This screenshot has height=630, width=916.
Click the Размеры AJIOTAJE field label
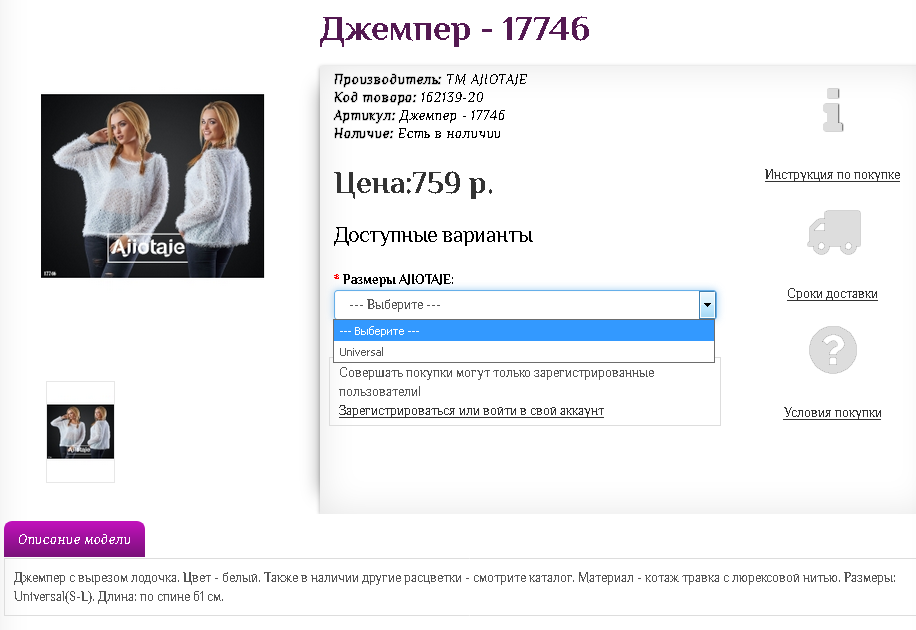point(398,279)
